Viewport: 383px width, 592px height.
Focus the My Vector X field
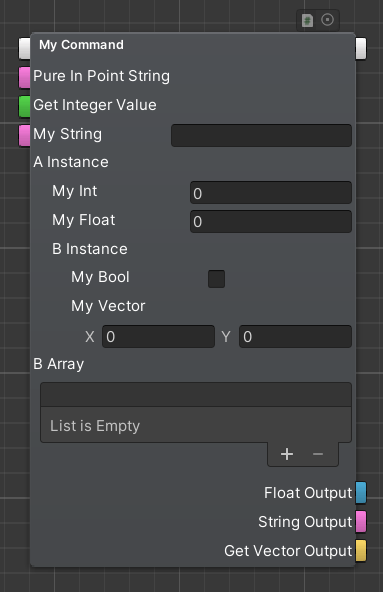coord(158,336)
